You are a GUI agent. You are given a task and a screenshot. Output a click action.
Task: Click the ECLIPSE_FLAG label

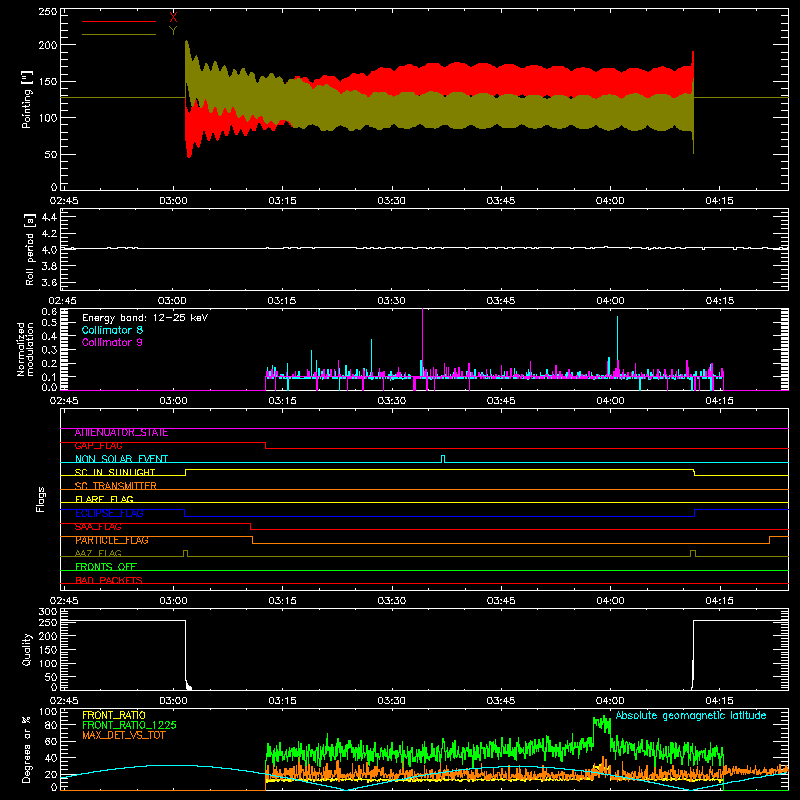(x=109, y=513)
